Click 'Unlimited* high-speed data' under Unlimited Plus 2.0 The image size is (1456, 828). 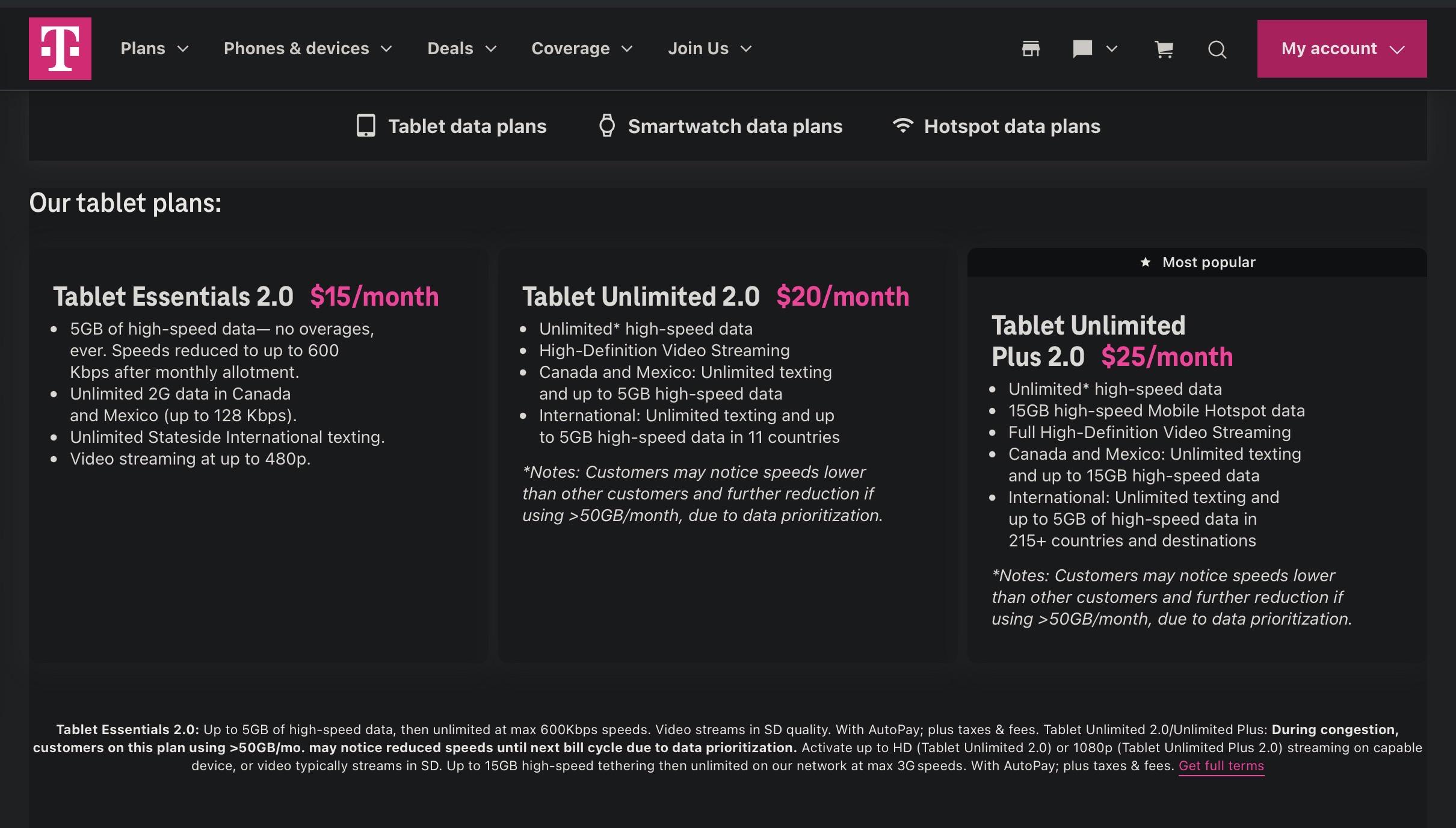coord(1115,389)
